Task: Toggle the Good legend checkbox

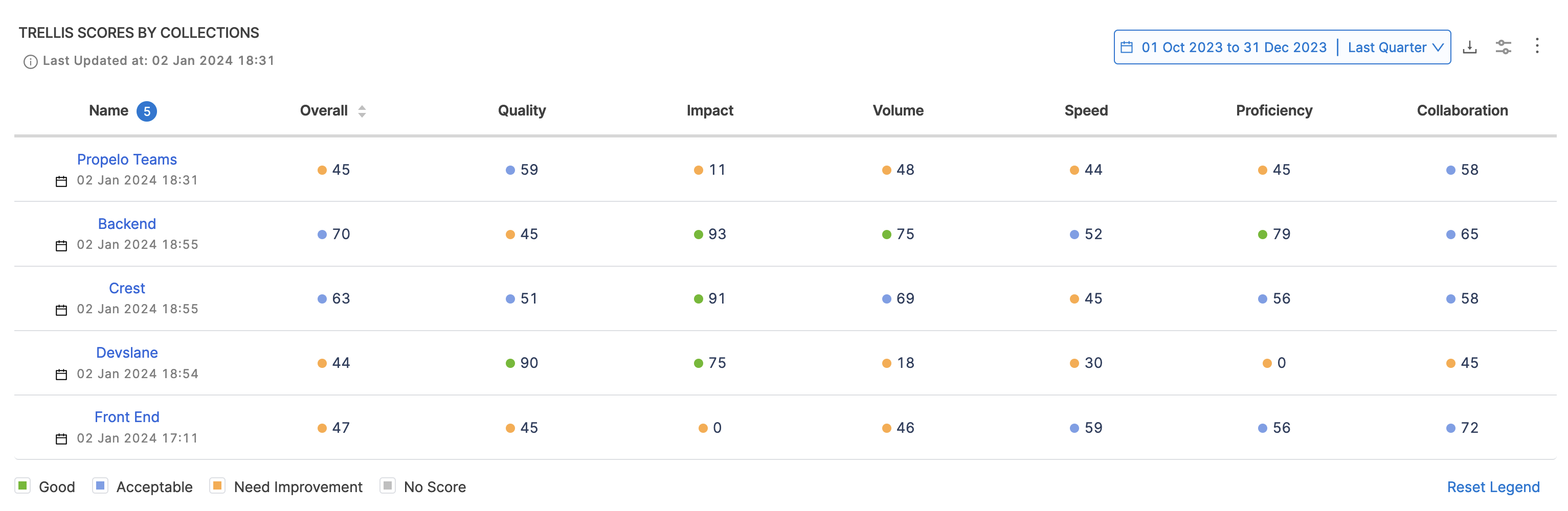Action: pyautogui.click(x=23, y=486)
